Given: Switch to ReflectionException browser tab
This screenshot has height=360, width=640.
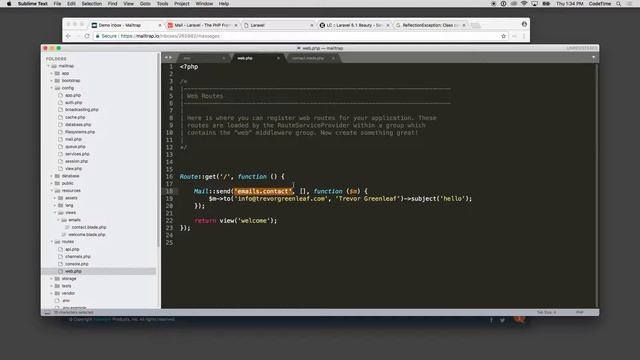Looking at the screenshot, I should (x=431, y=25).
